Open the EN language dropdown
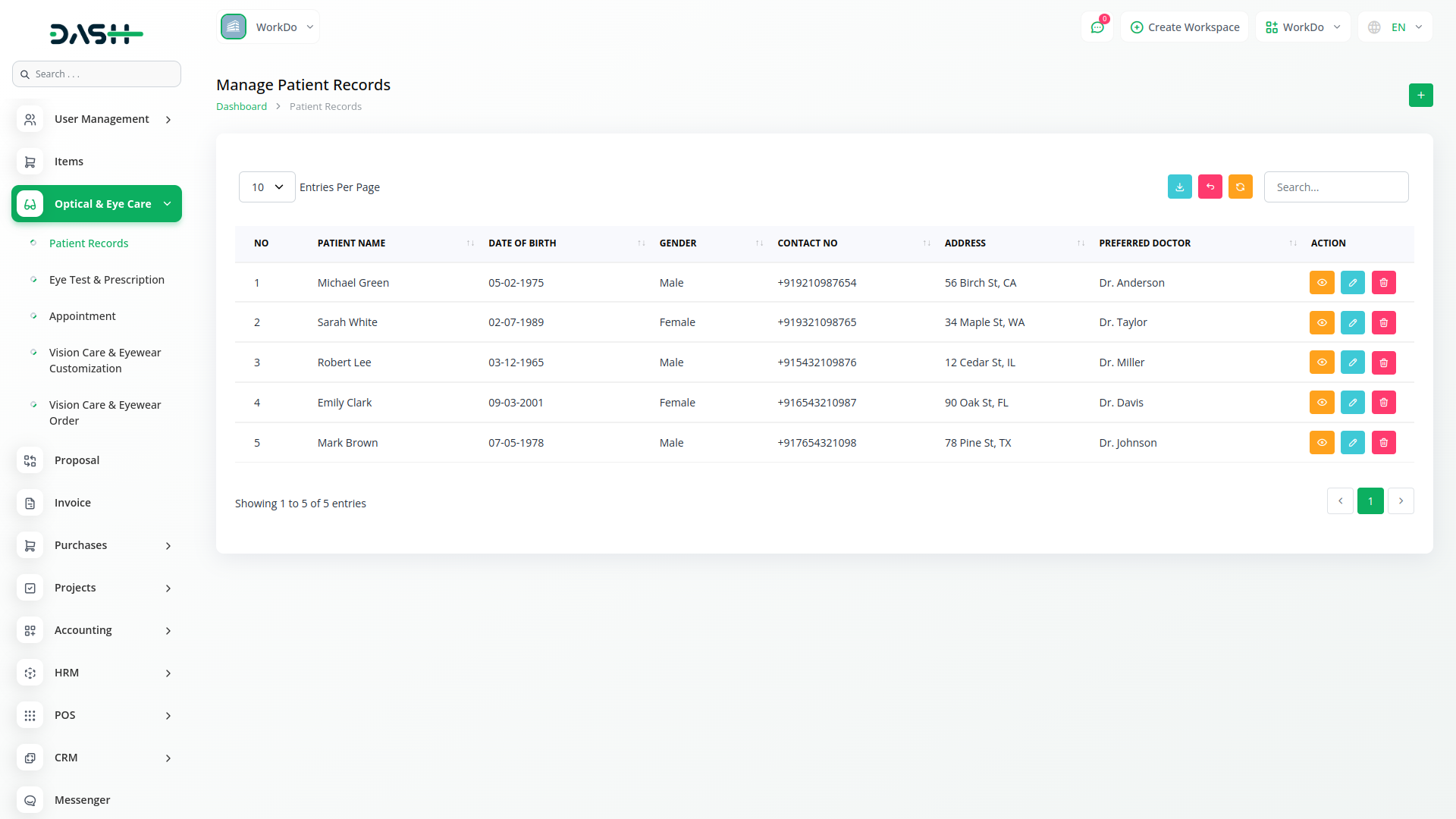This screenshot has width=1456, height=819. (x=1395, y=27)
